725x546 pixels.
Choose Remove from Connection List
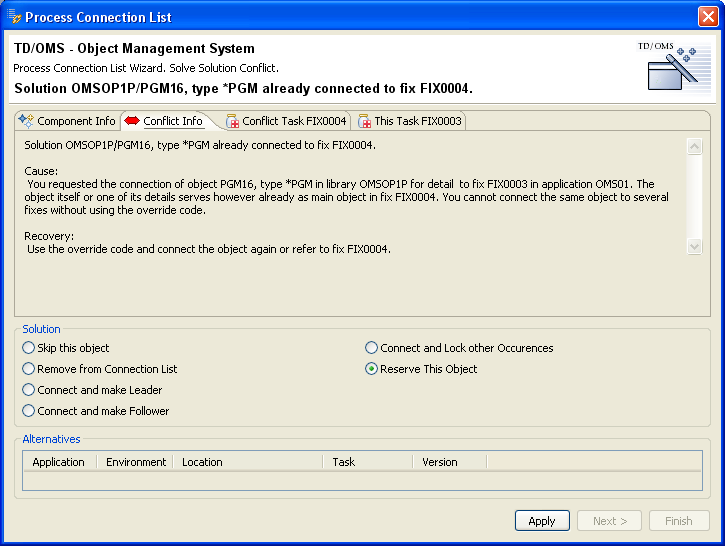click(x=29, y=369)
